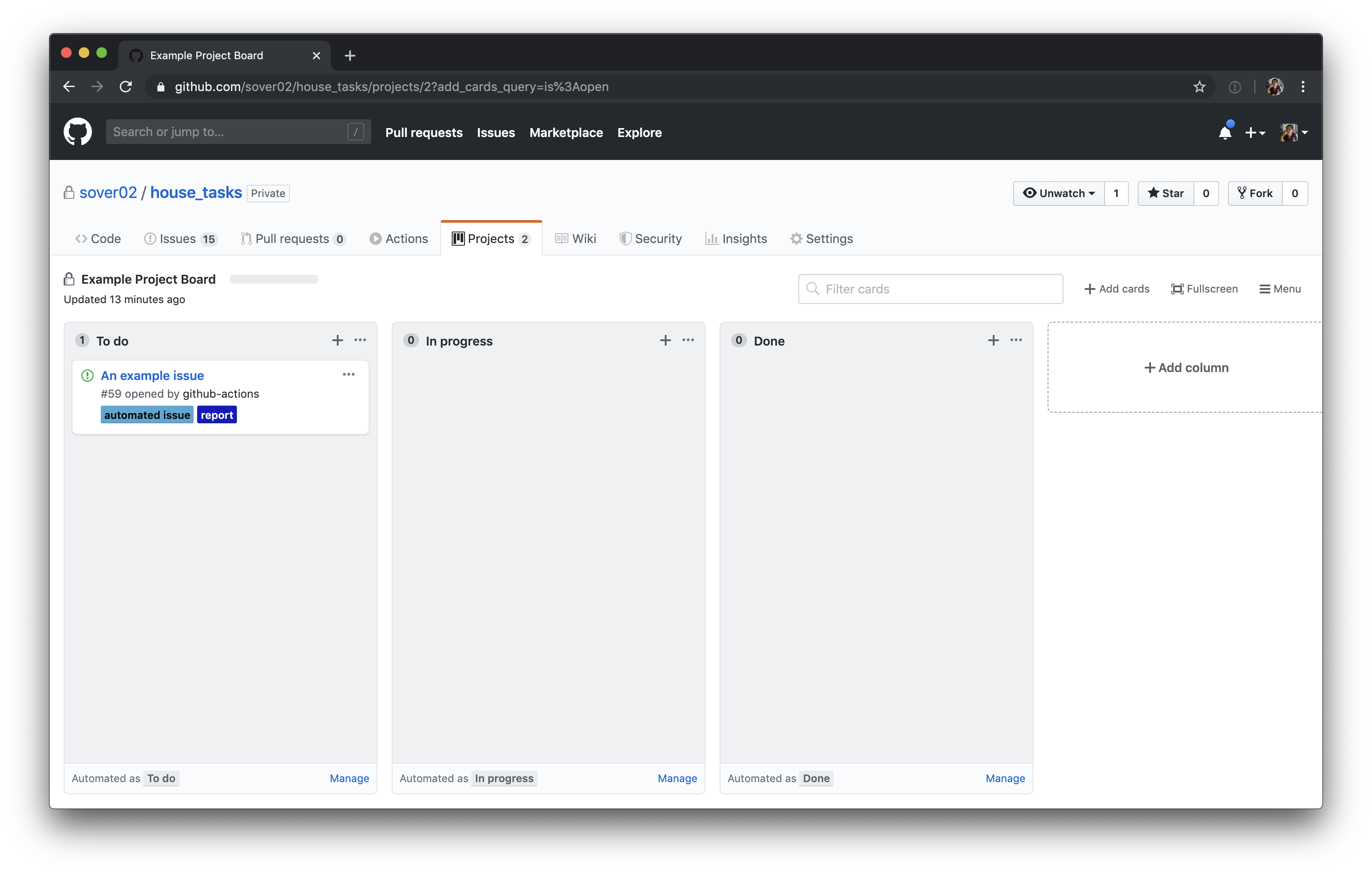Open the Unwatch dropdown
1372x874 pixels.
click(1059, 193)
